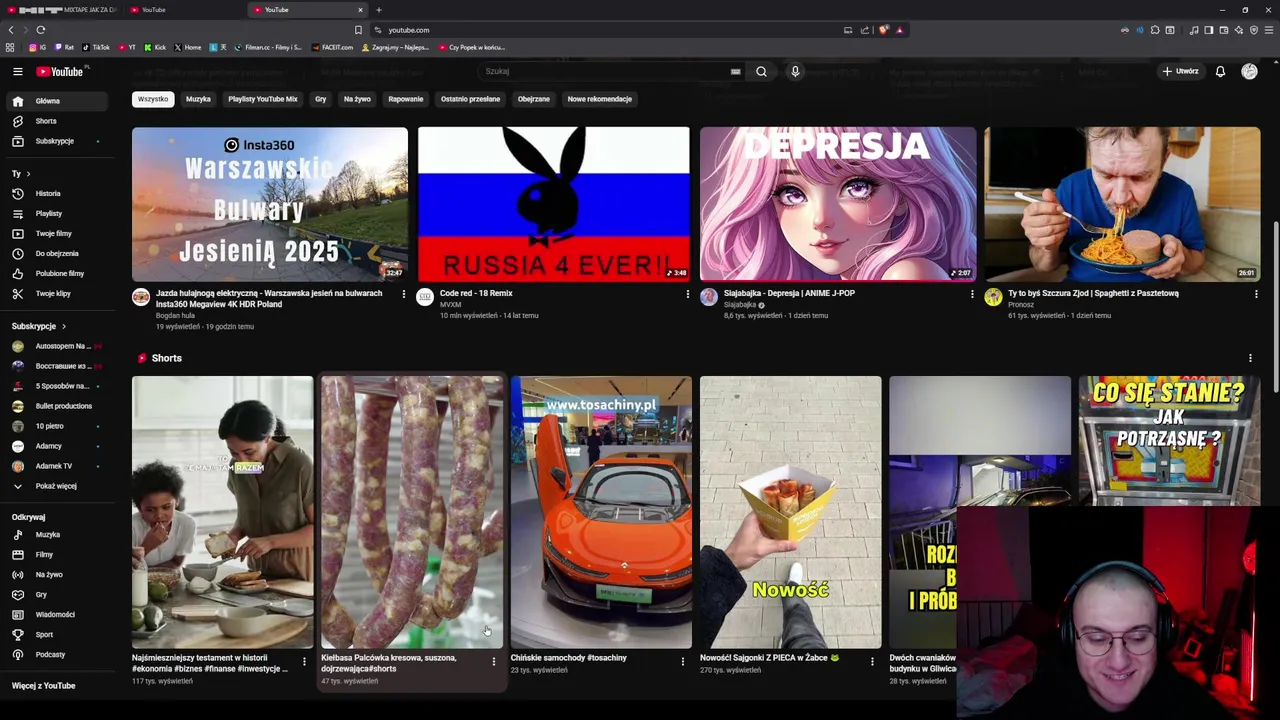Open the notifications bell
This screenshot has height=720, width=1280.
point(1220,72)
